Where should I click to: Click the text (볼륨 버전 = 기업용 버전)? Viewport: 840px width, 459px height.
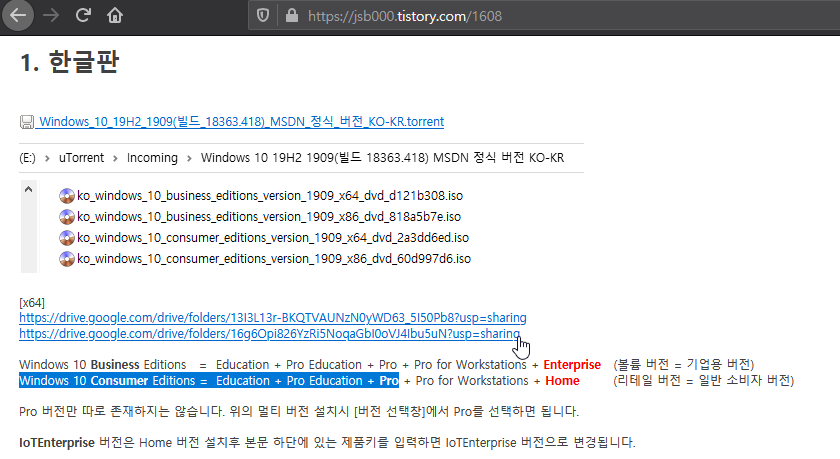[x=684, y=365]
